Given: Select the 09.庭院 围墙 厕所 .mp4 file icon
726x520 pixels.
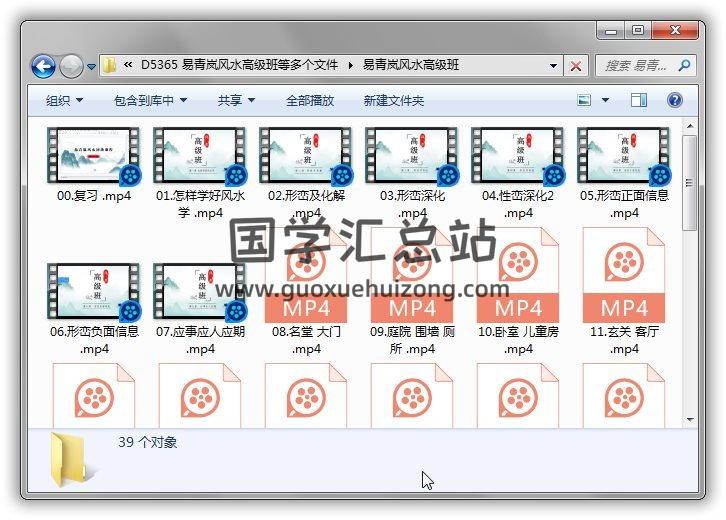Looking at the screenshot, I should tap(412, 275).
